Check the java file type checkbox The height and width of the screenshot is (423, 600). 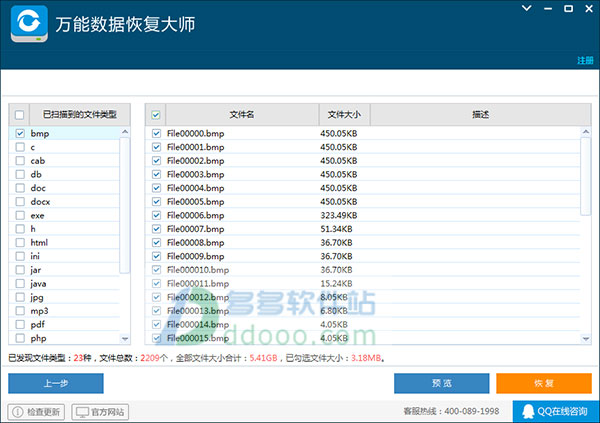coord(20,283)
